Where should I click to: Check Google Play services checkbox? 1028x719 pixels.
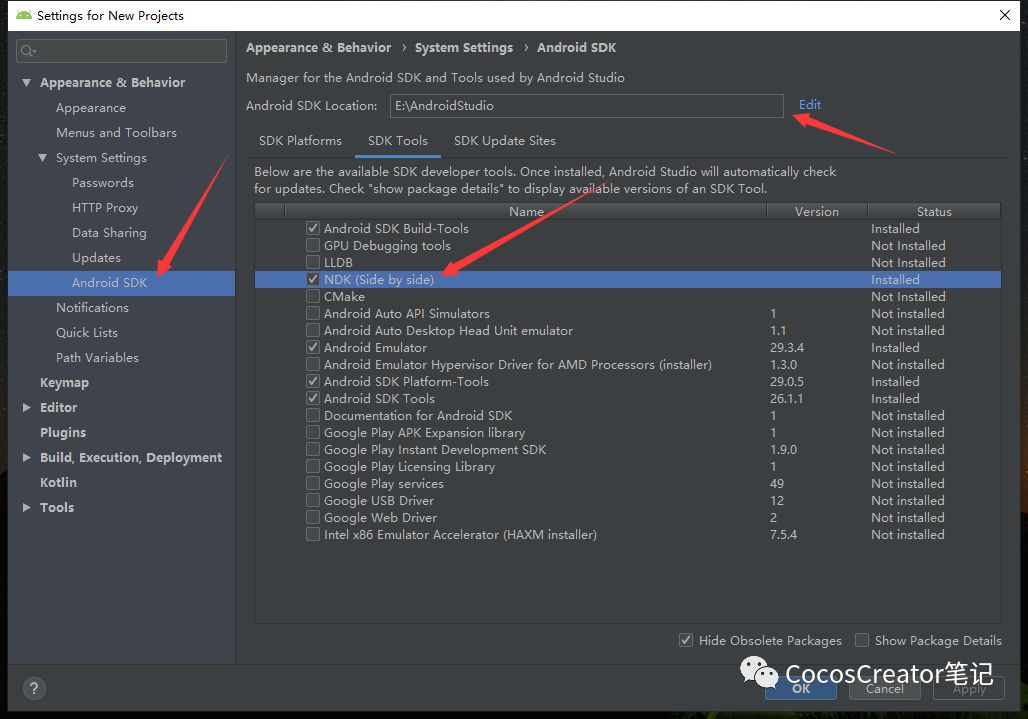pyautogui.click(x=313, y=484)
